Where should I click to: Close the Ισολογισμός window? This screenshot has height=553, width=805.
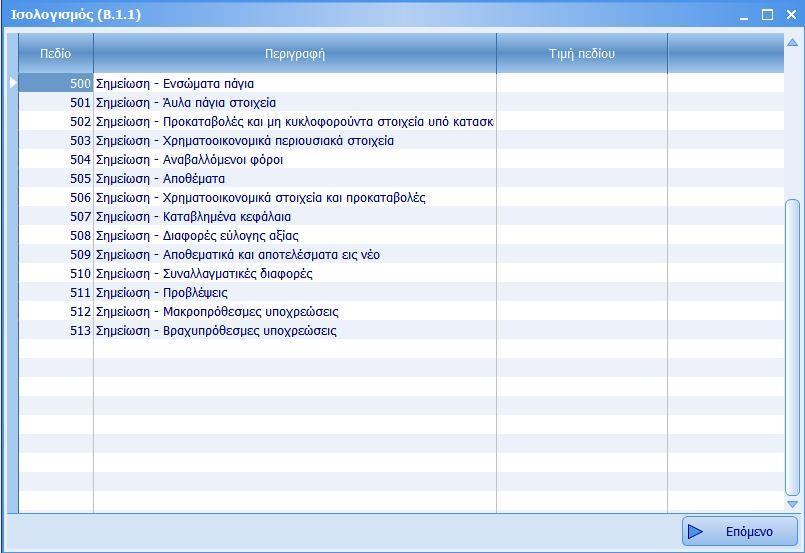(791, 14)
